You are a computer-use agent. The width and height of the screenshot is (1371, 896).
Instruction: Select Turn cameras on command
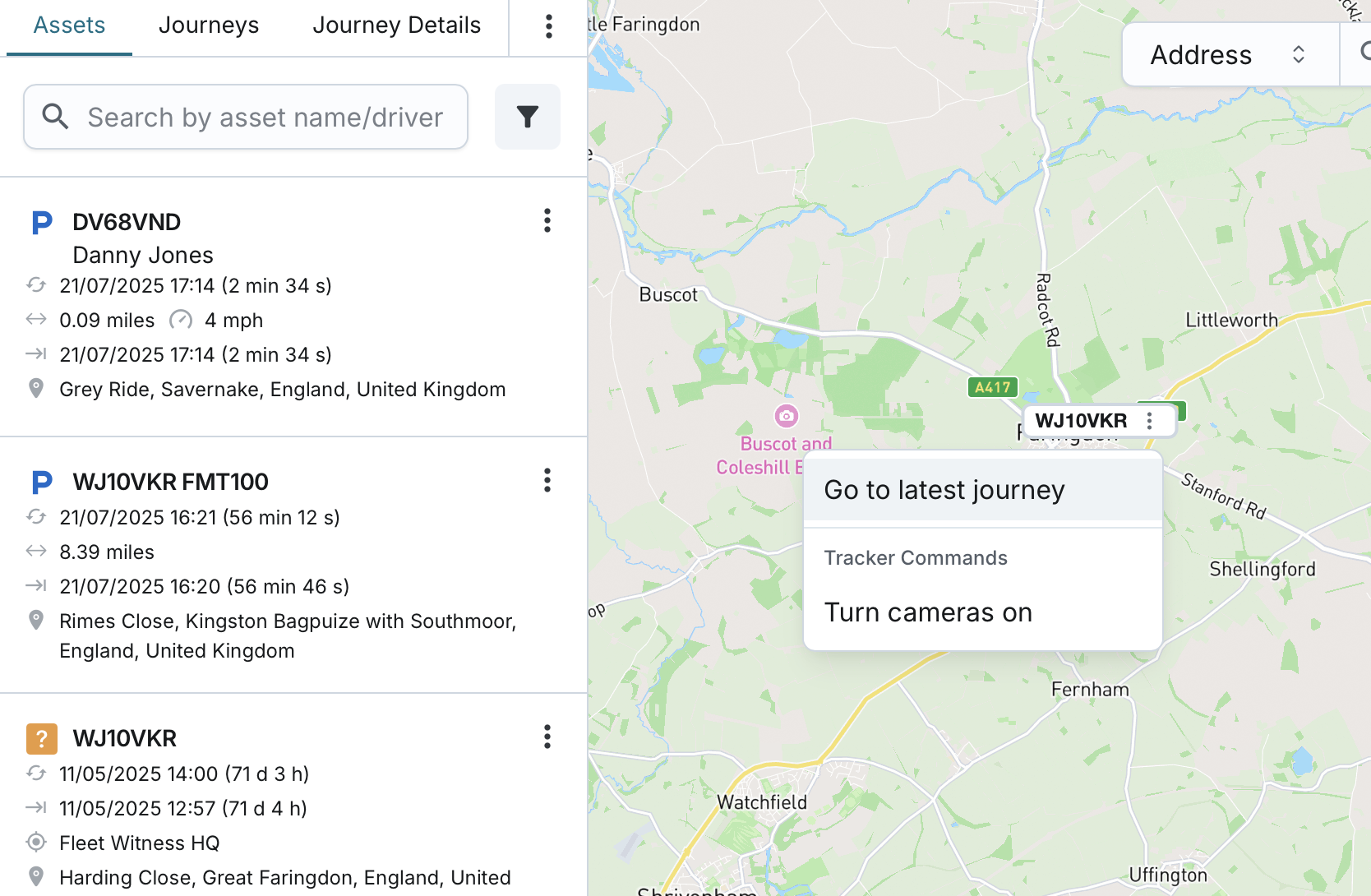928,612
